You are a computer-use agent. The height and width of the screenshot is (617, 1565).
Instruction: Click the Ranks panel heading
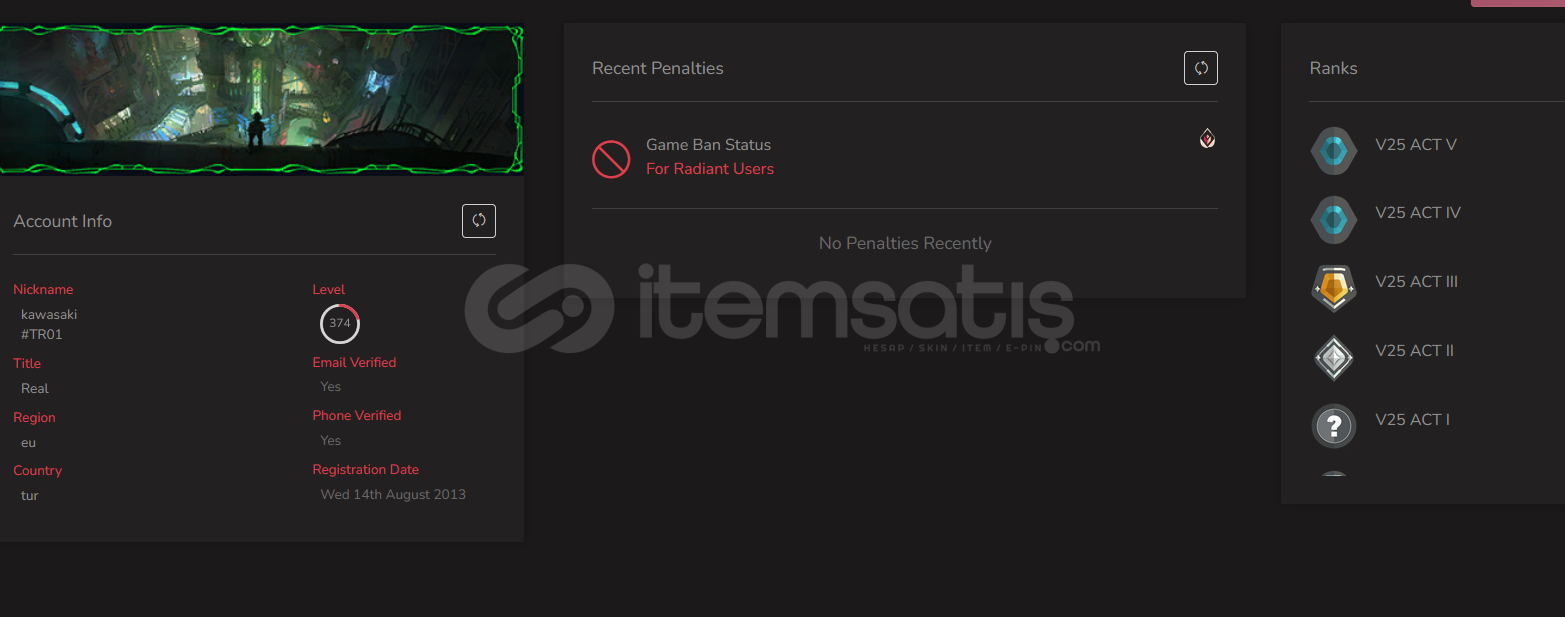[x=1334, y=68]
